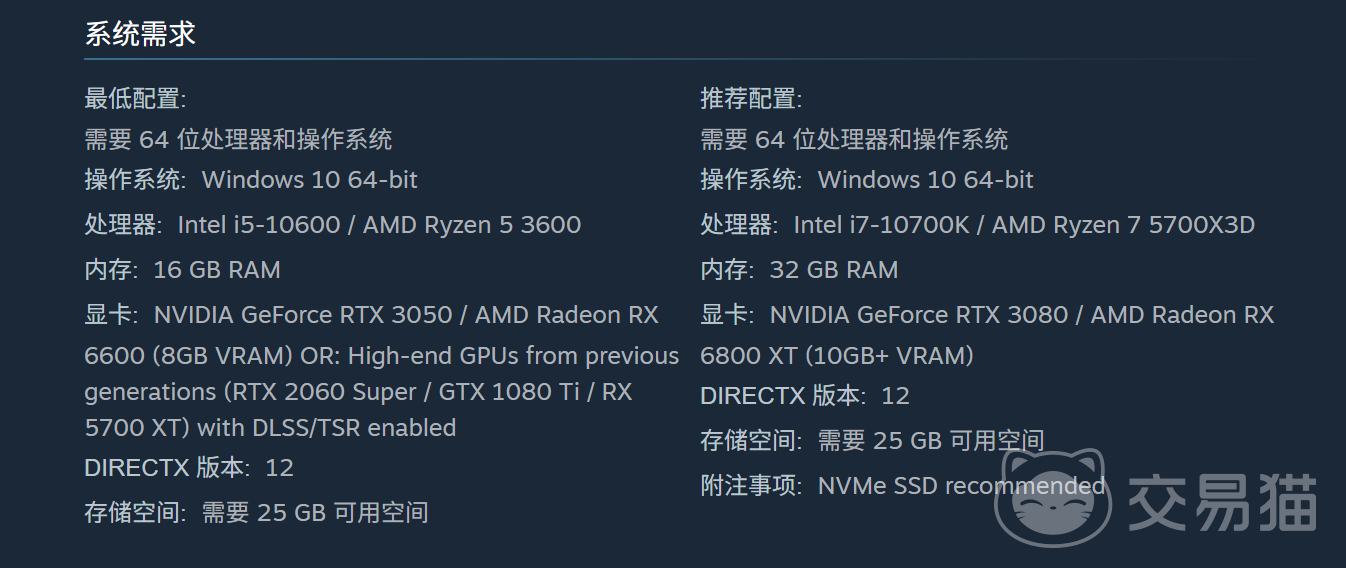Click the recommended 存储空间 25 GB line
The width and height of the screenshot is (1346, 568).
tap(872, 440)
